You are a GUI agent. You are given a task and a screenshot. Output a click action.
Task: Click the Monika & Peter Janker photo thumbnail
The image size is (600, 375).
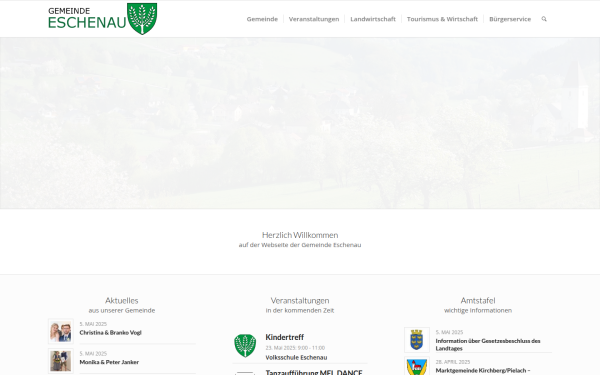[x=61, y=361]
